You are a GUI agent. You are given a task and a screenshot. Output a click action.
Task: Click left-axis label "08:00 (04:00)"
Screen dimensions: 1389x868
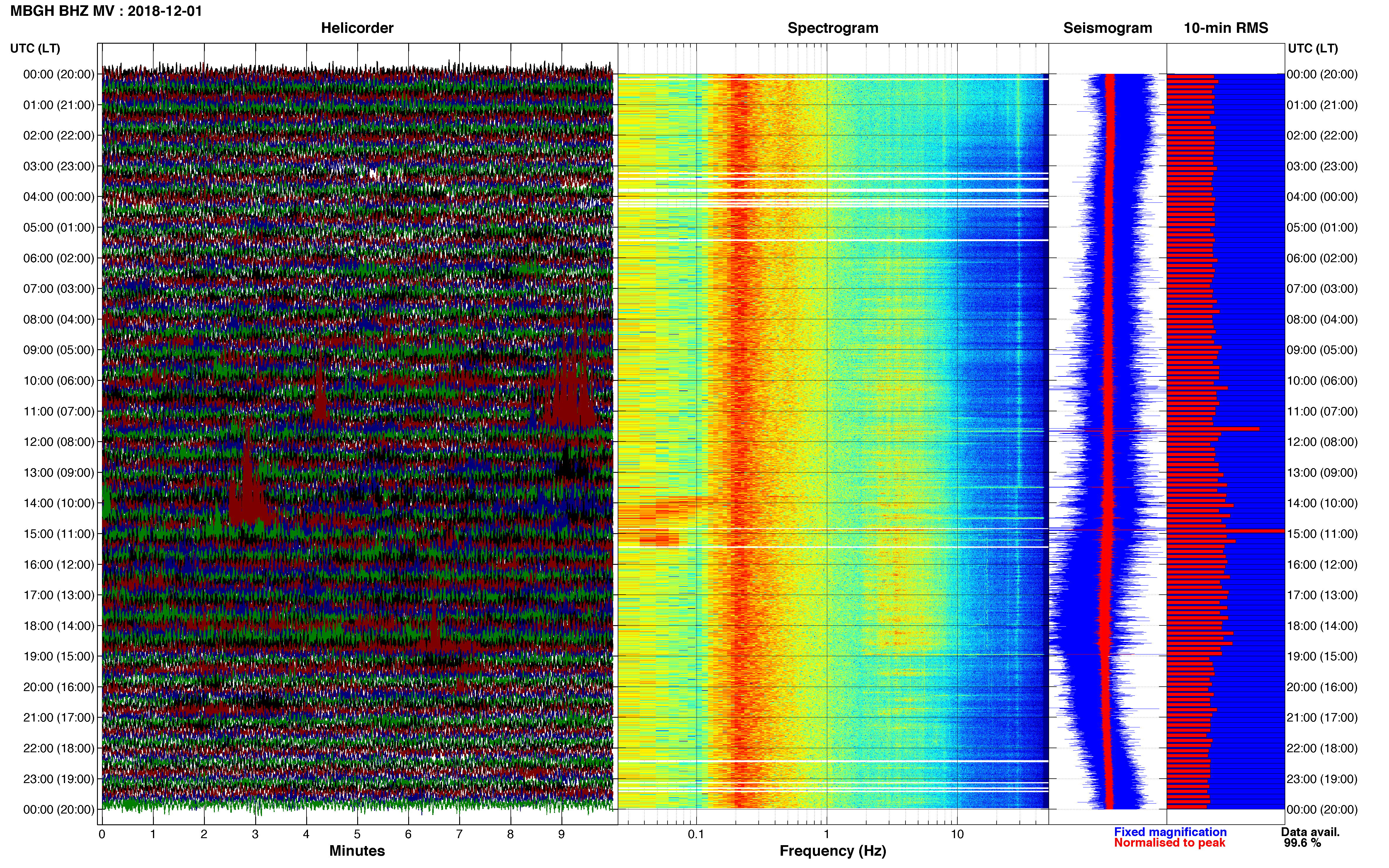point(59,319)
